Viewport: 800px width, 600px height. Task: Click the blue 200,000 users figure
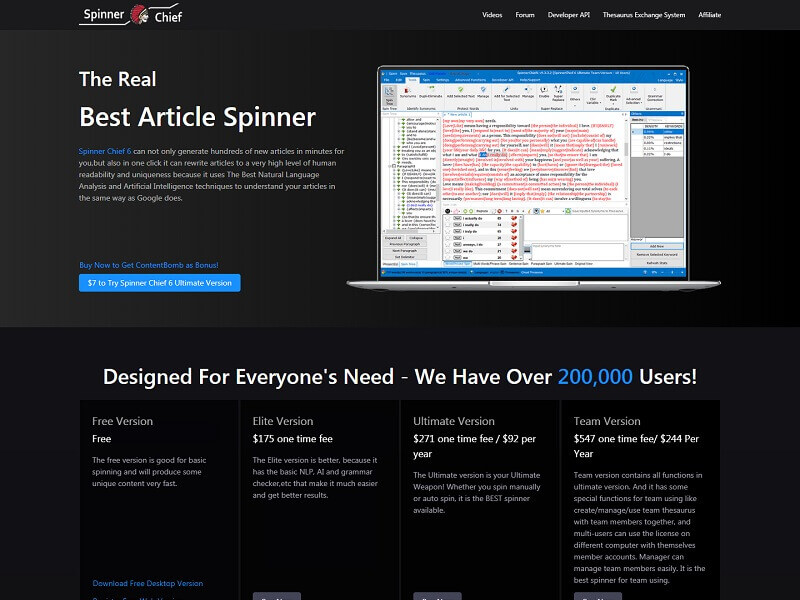click(x=595, y=377)
